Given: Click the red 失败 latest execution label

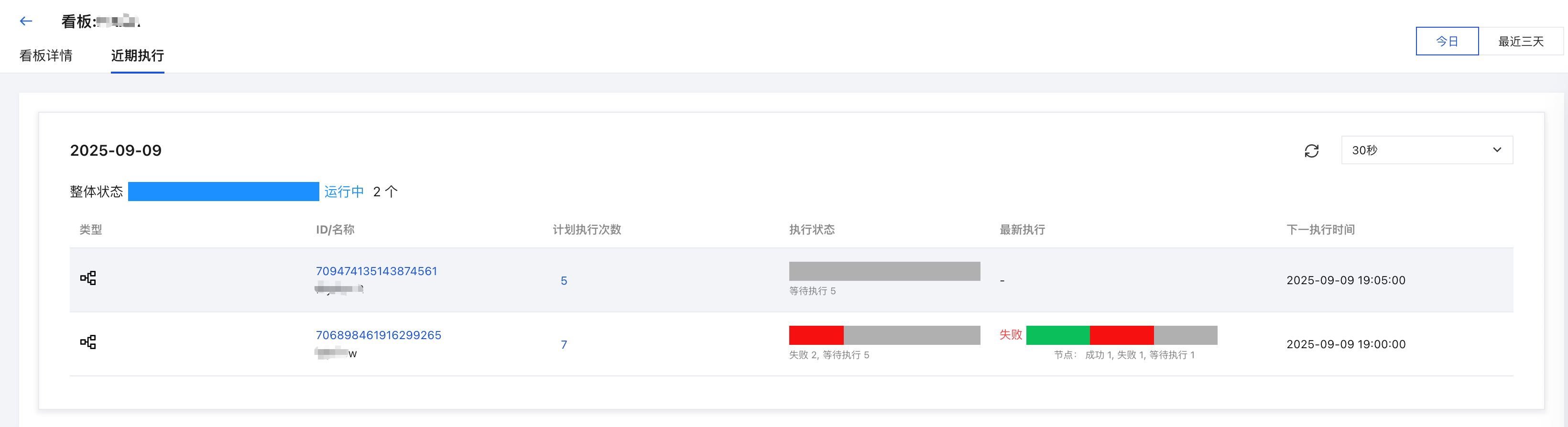Looking at the screenshot, I should point(1011,334).
